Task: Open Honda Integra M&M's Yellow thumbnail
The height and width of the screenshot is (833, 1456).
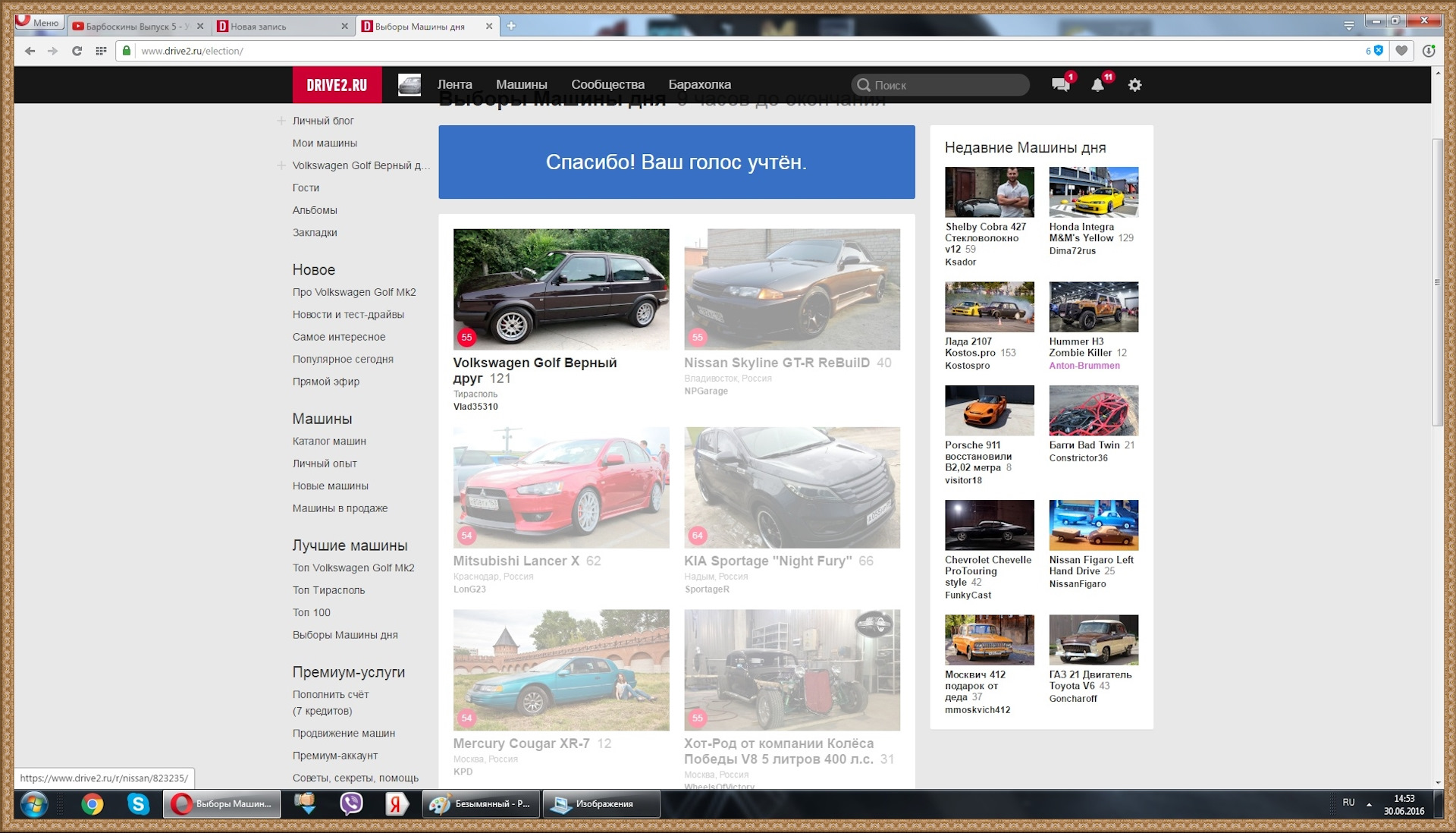Action: [x=1094, y=192]
